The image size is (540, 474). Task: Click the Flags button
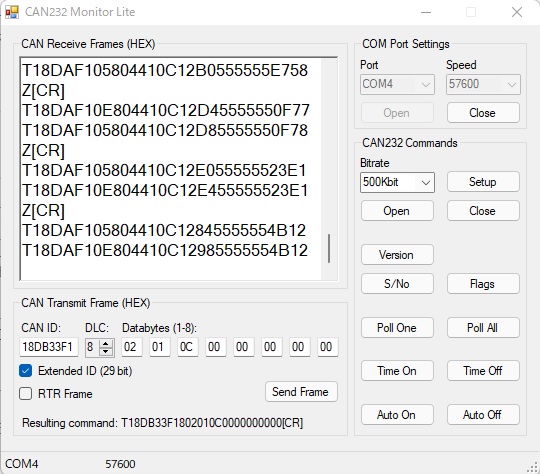point(483,284)
